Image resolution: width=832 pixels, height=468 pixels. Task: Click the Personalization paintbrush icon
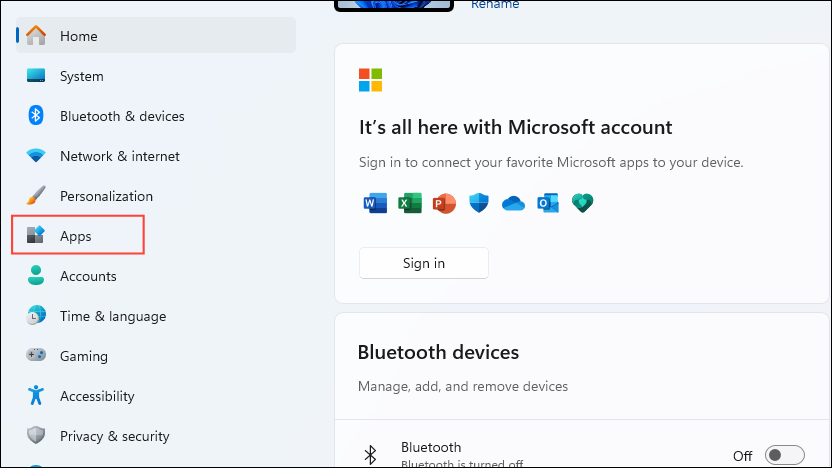(x=36, y=196)
